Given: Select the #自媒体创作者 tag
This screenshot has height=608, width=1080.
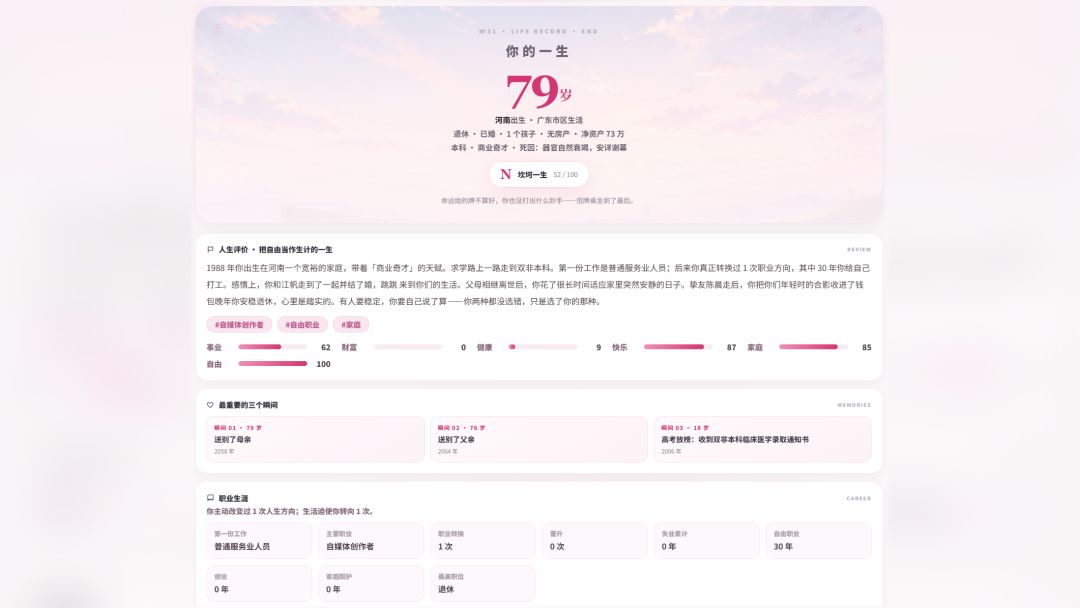Looking at the screenshot, I should click(239, 324).
